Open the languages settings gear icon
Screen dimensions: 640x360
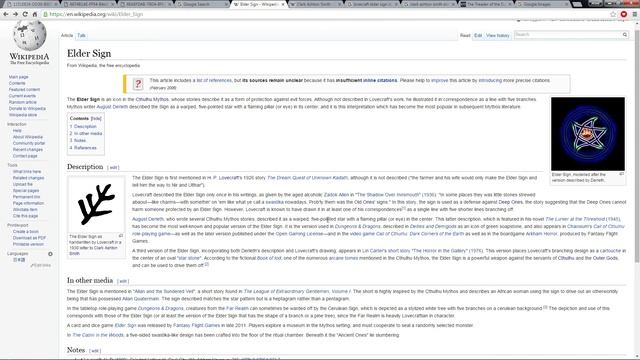(50, 254)
